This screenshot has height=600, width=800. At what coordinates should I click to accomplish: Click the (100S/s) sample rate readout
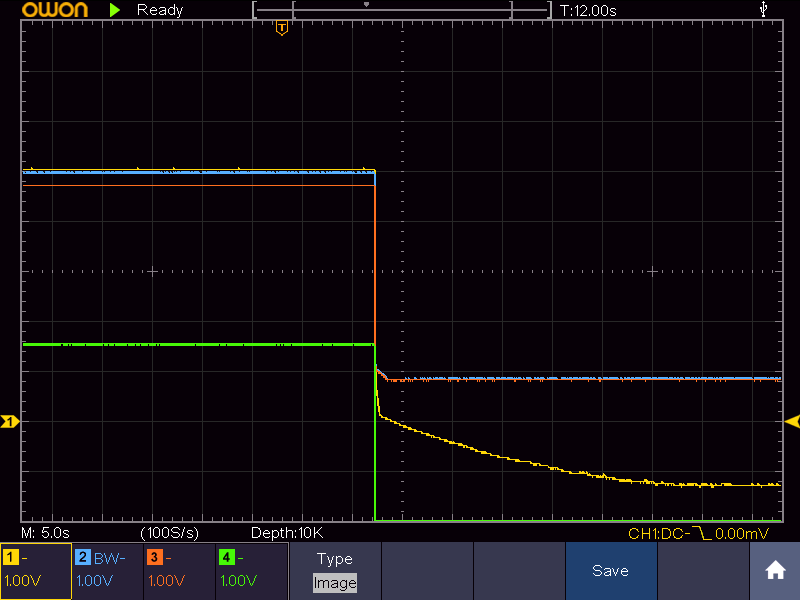(x=169, y=533)
